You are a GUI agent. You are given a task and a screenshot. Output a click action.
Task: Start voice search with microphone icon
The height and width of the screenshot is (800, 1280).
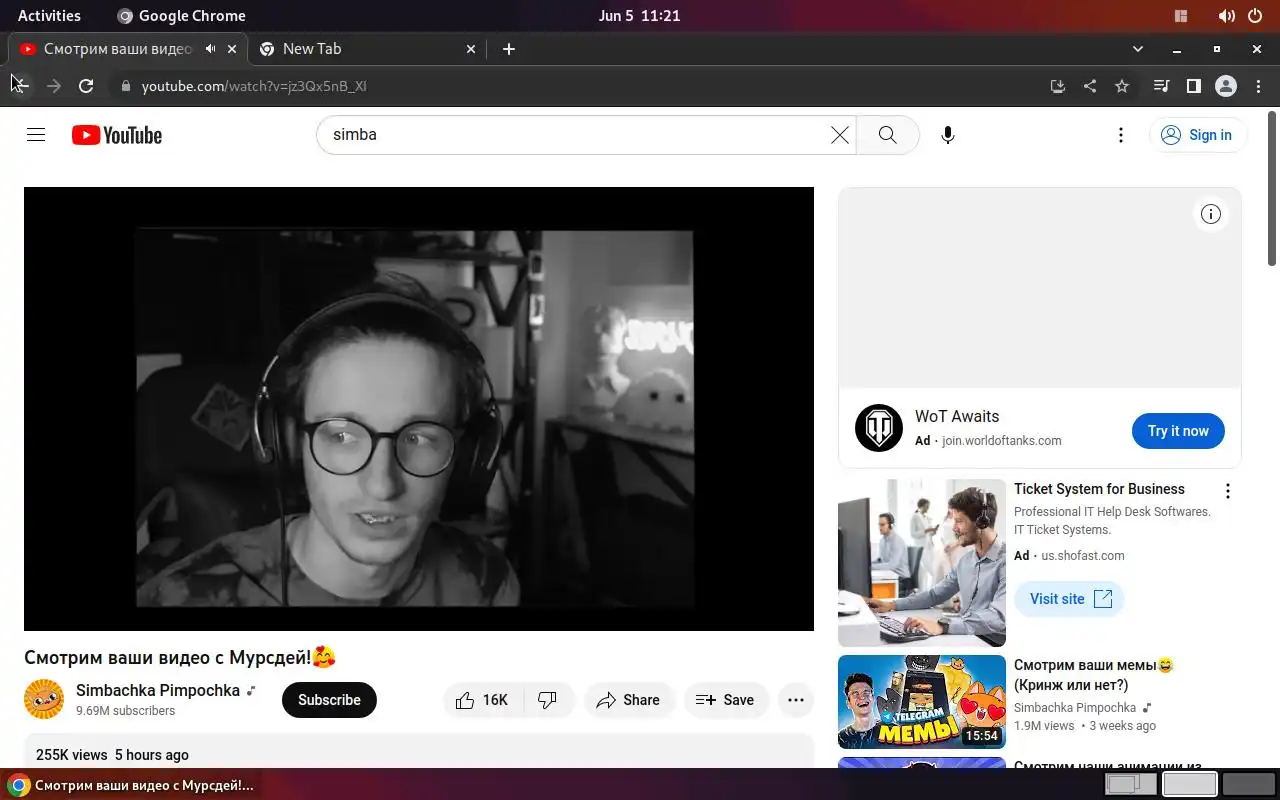point(948,135)
